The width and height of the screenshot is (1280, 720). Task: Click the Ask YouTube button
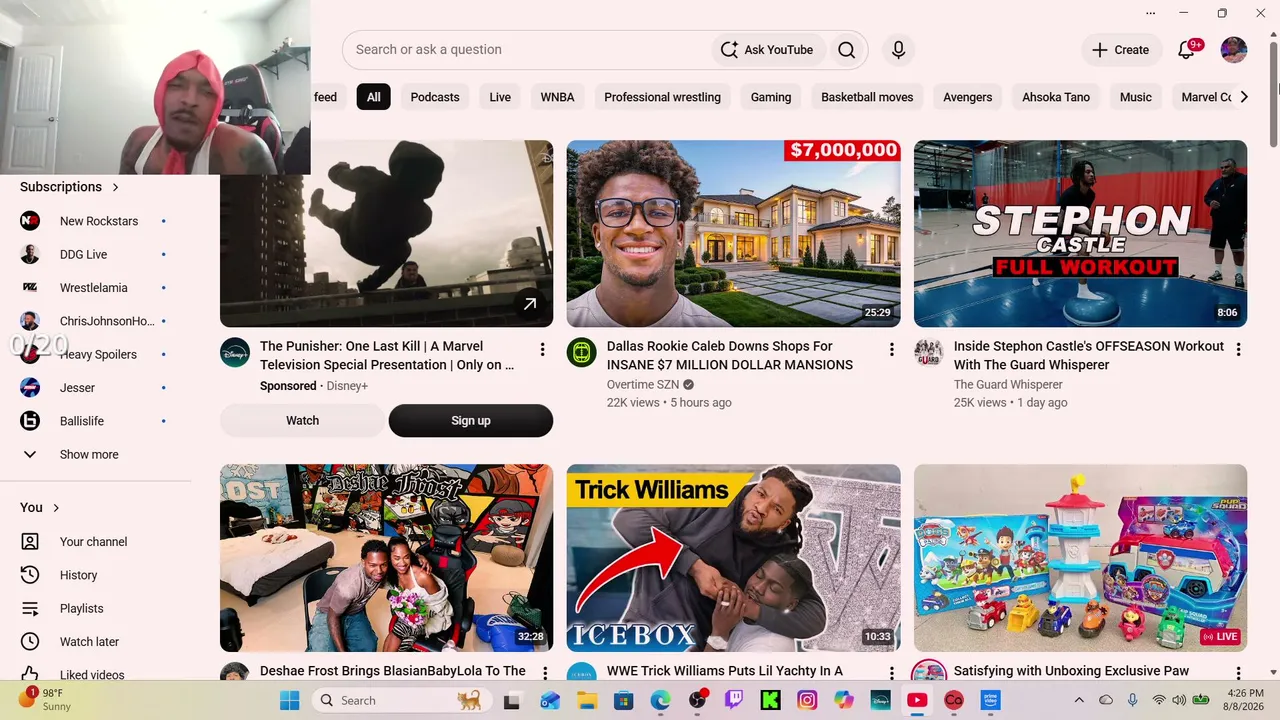pyautogui.click(x=767, y=50)
